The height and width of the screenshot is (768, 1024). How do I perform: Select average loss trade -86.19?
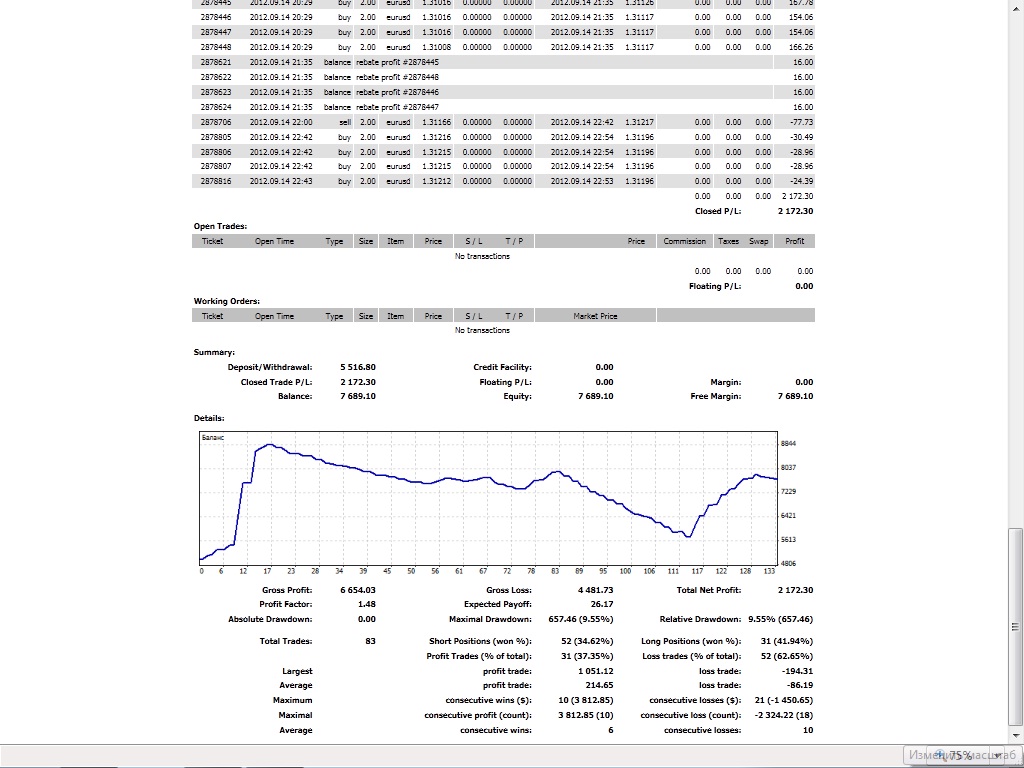(x=802, y=685)
